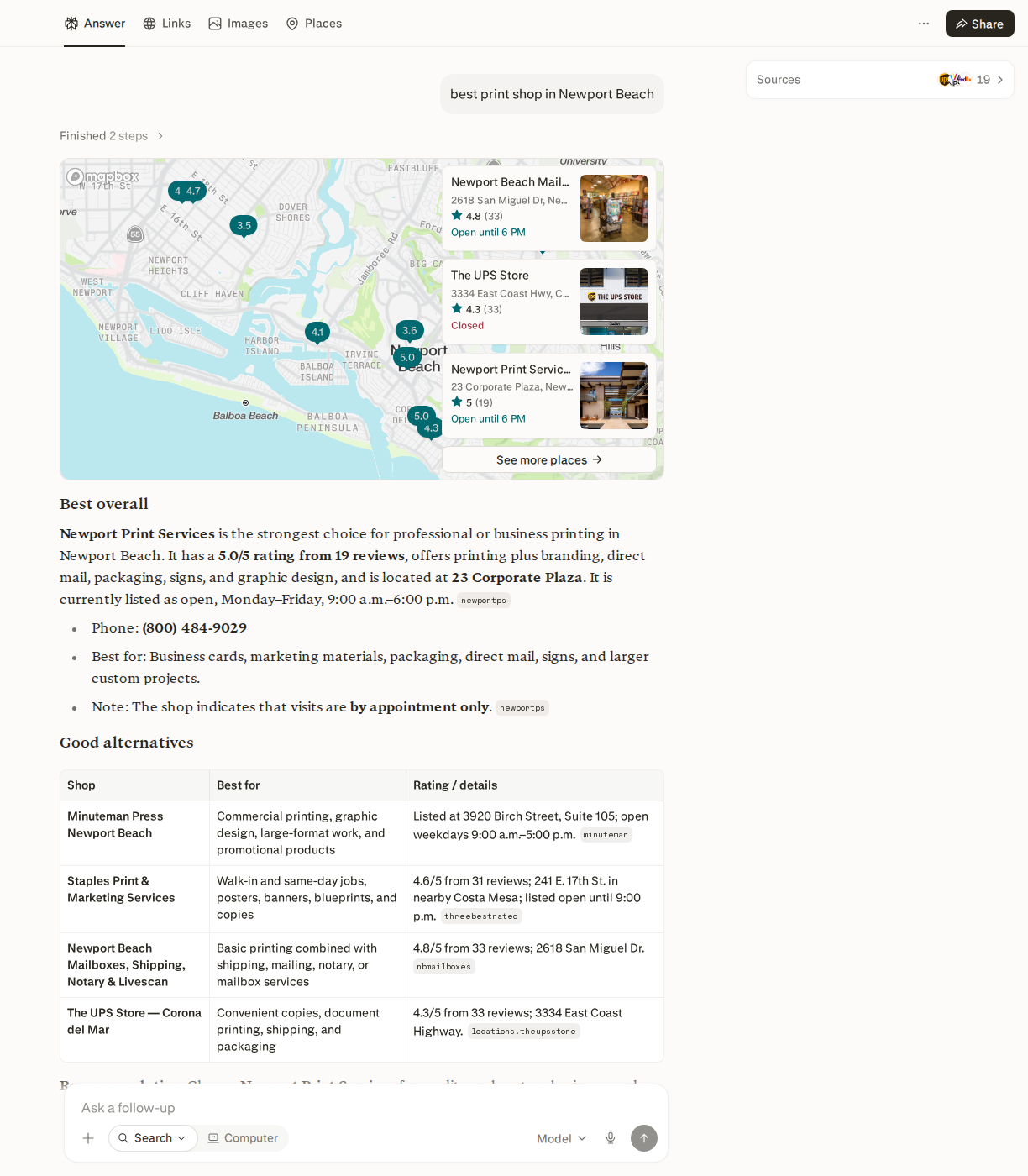Click See more places button
This screenshot has width=1028, height=1176.
click(549, 459)
